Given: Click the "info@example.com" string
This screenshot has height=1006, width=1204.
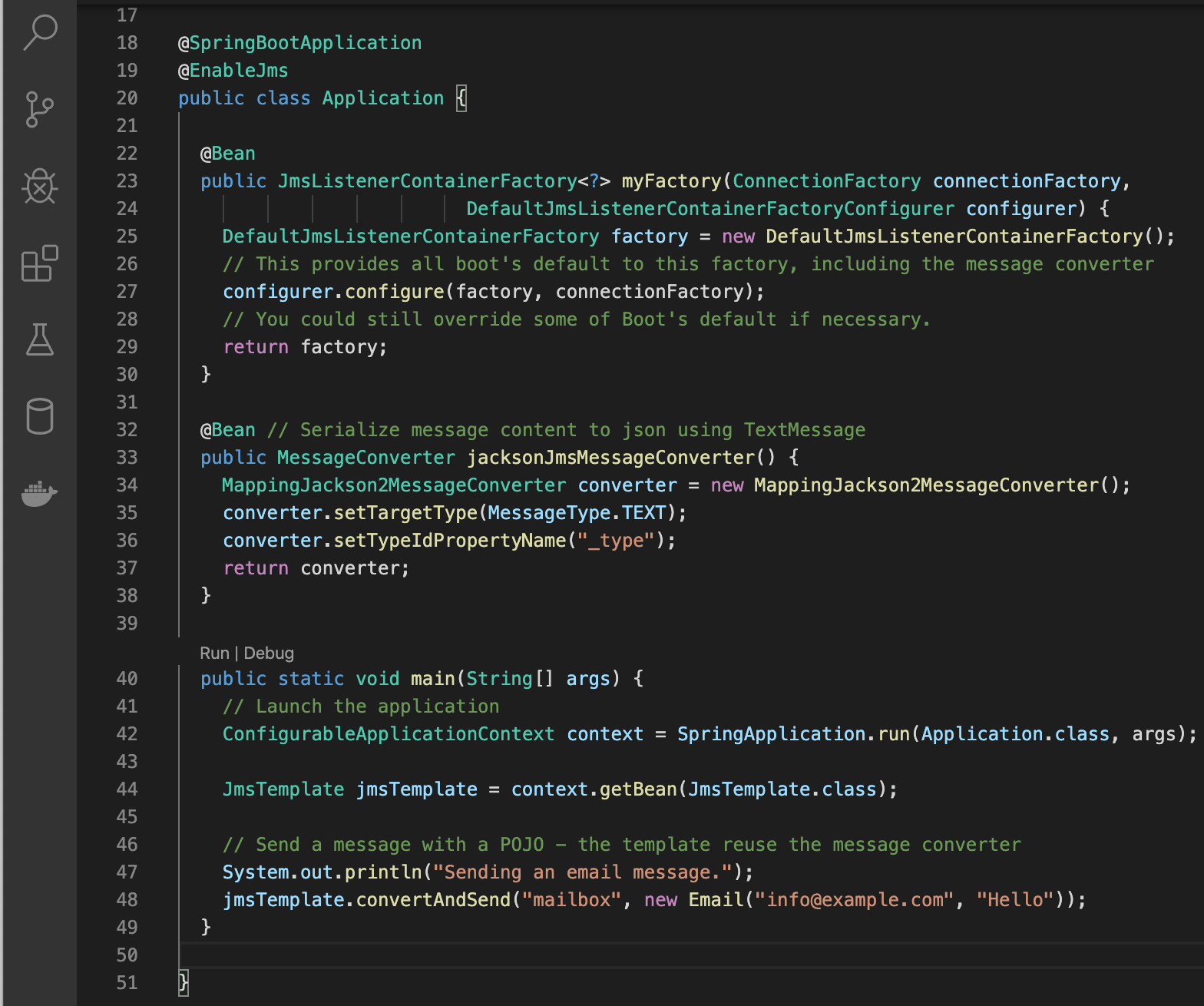Looking at the screenshot, I should [855, 900].
